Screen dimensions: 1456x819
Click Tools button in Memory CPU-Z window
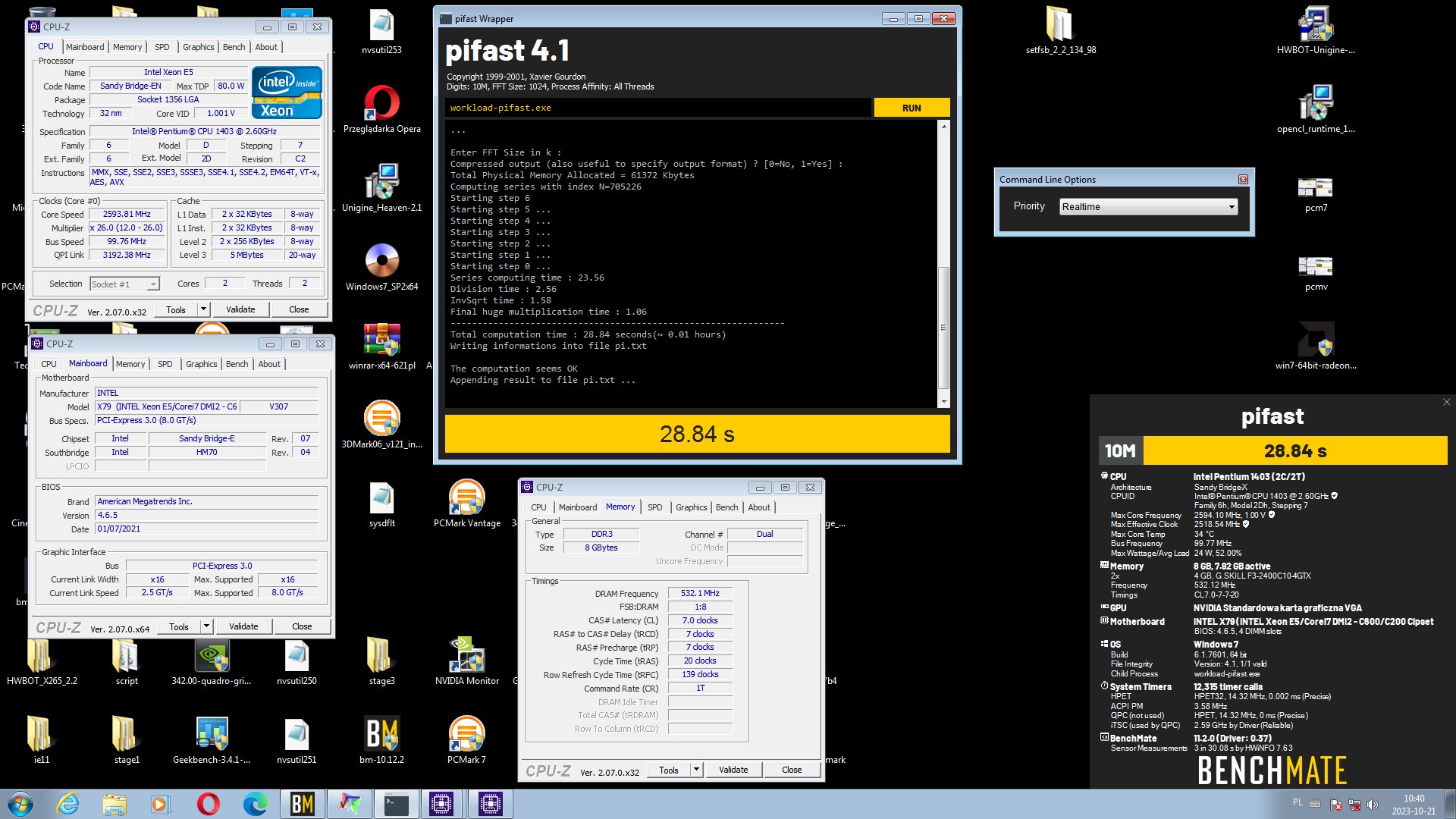click(x=669, y=770)
